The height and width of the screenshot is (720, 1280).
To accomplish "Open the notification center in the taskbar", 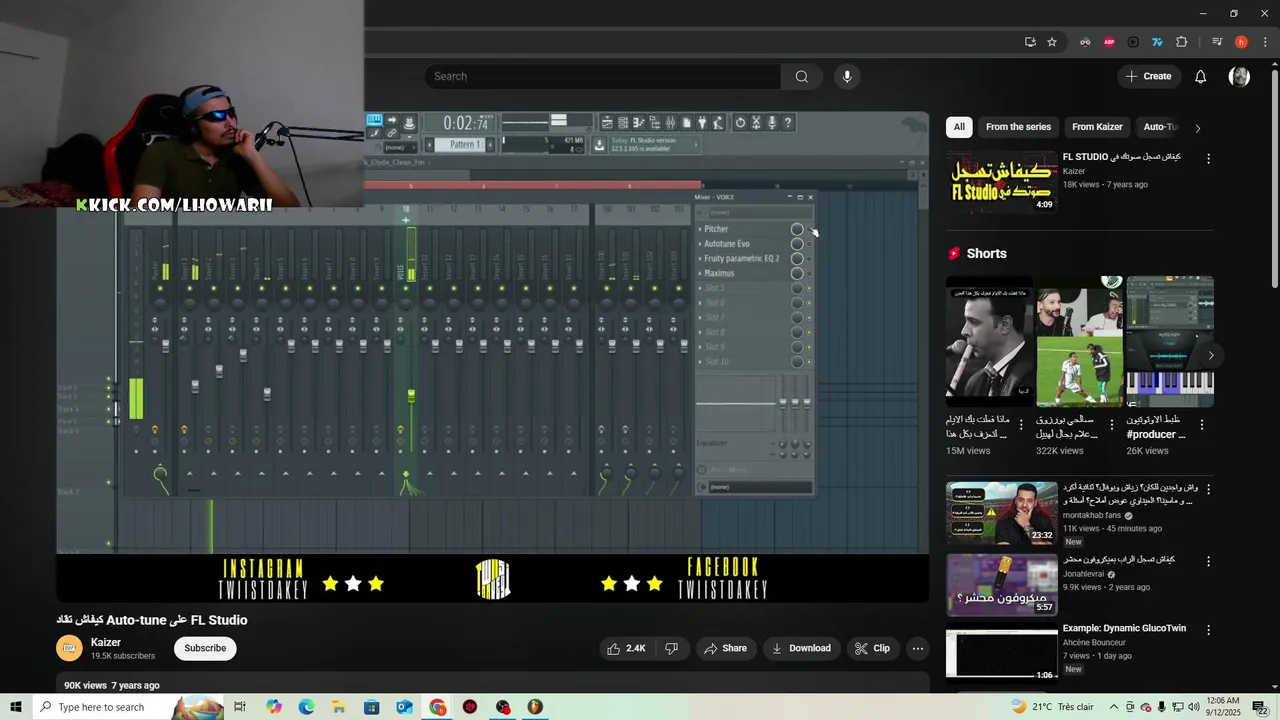I will 1260,707.
